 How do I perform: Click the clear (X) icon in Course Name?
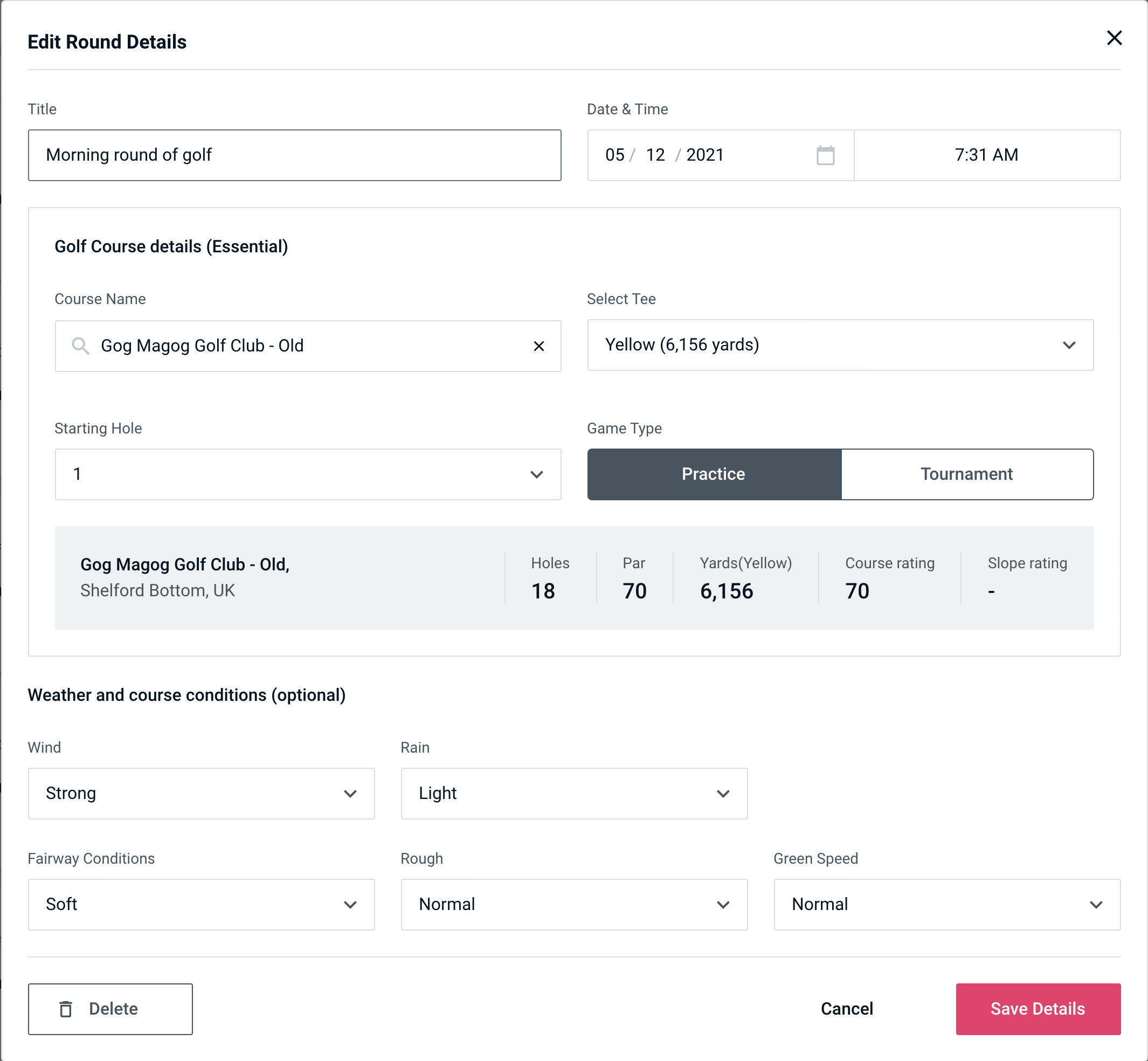point(539,345)
